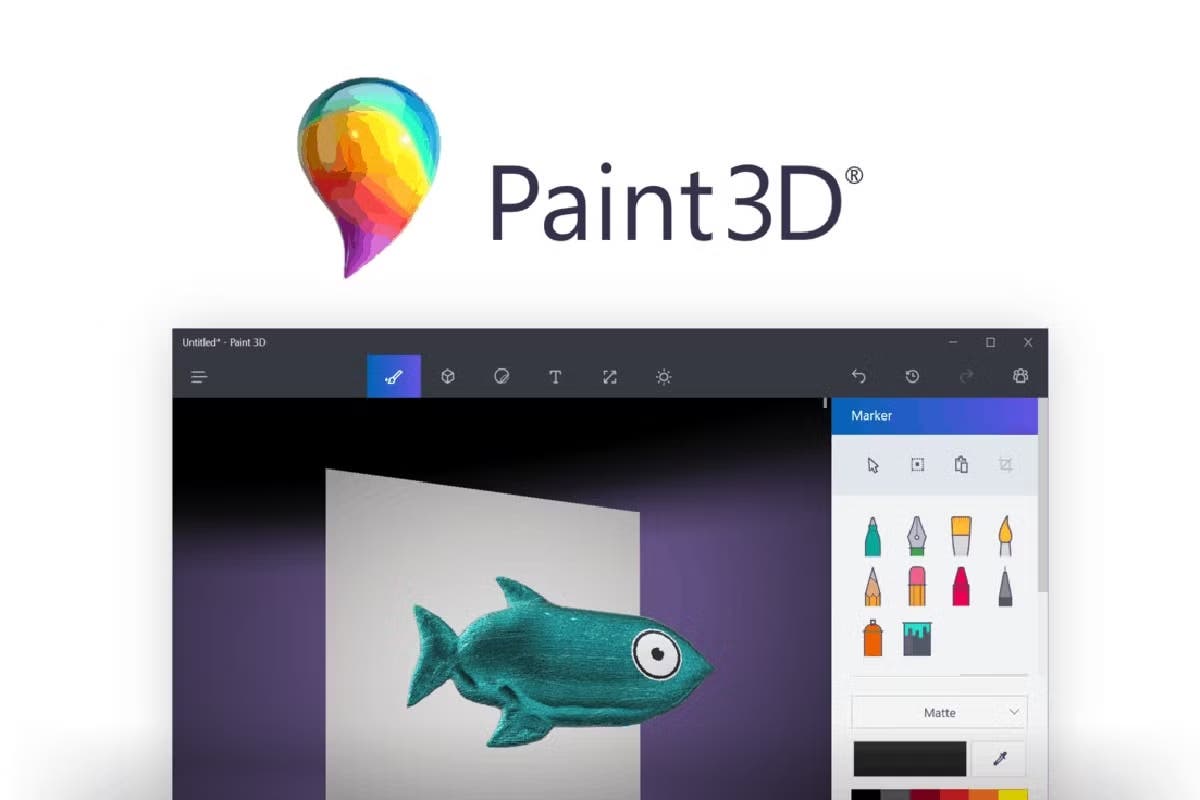Image resolution: width=1200 pixels, height=800 pixels.
Task: Pick the orange Spray can tool
Action: [x=872, y=637]
